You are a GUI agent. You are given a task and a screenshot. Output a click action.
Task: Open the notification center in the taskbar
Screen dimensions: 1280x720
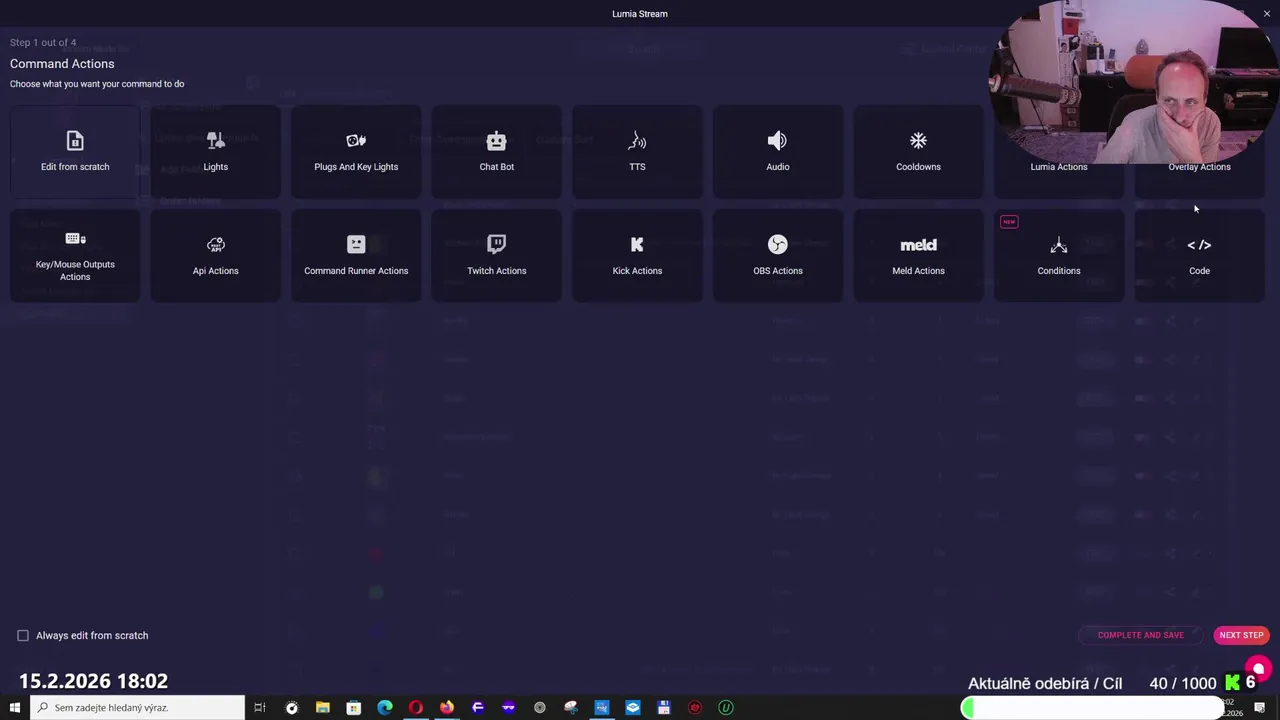coord(1260,708)
